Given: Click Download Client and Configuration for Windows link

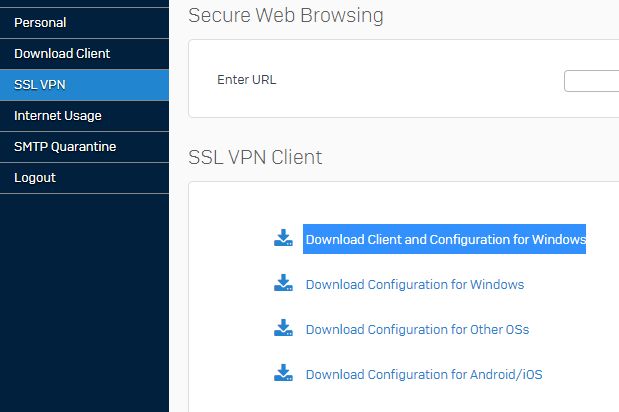Looking at the screenshot, I should pos(446,239).
